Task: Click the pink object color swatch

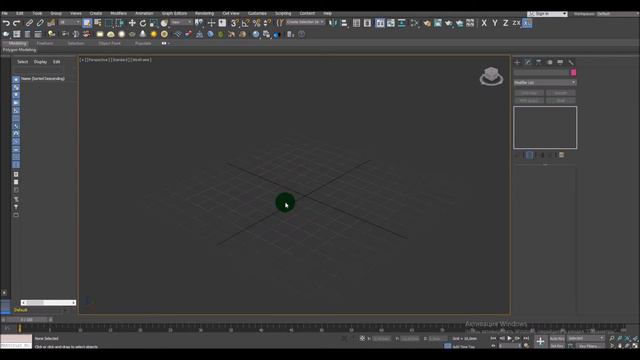Action: 573,73
